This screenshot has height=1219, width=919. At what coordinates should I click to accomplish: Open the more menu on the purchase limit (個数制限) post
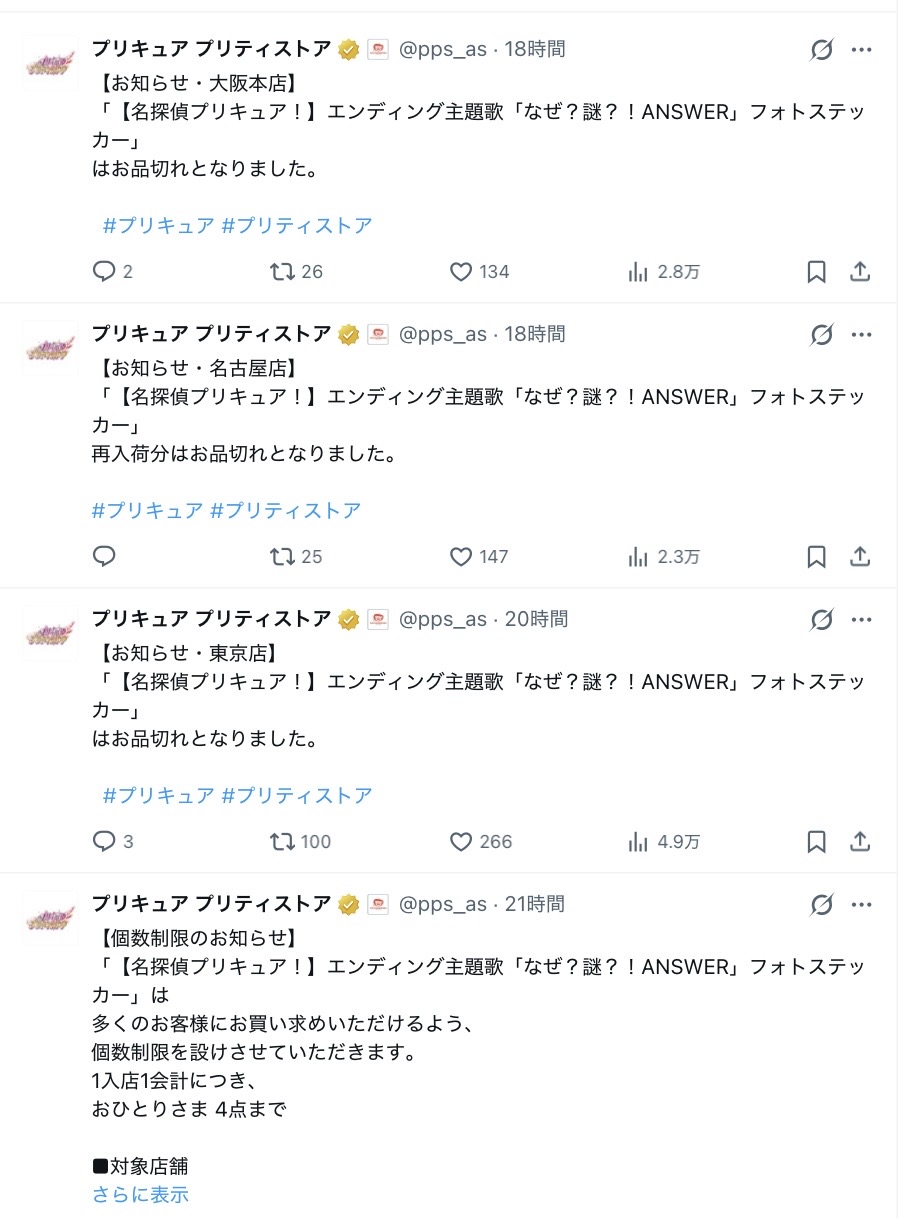[861, 905]
